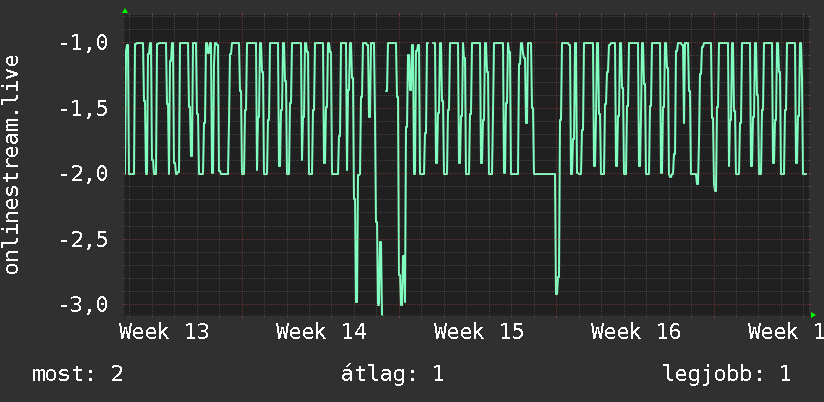Click the flat -2,0 line segment in Week 15

(x=545, y=173)
